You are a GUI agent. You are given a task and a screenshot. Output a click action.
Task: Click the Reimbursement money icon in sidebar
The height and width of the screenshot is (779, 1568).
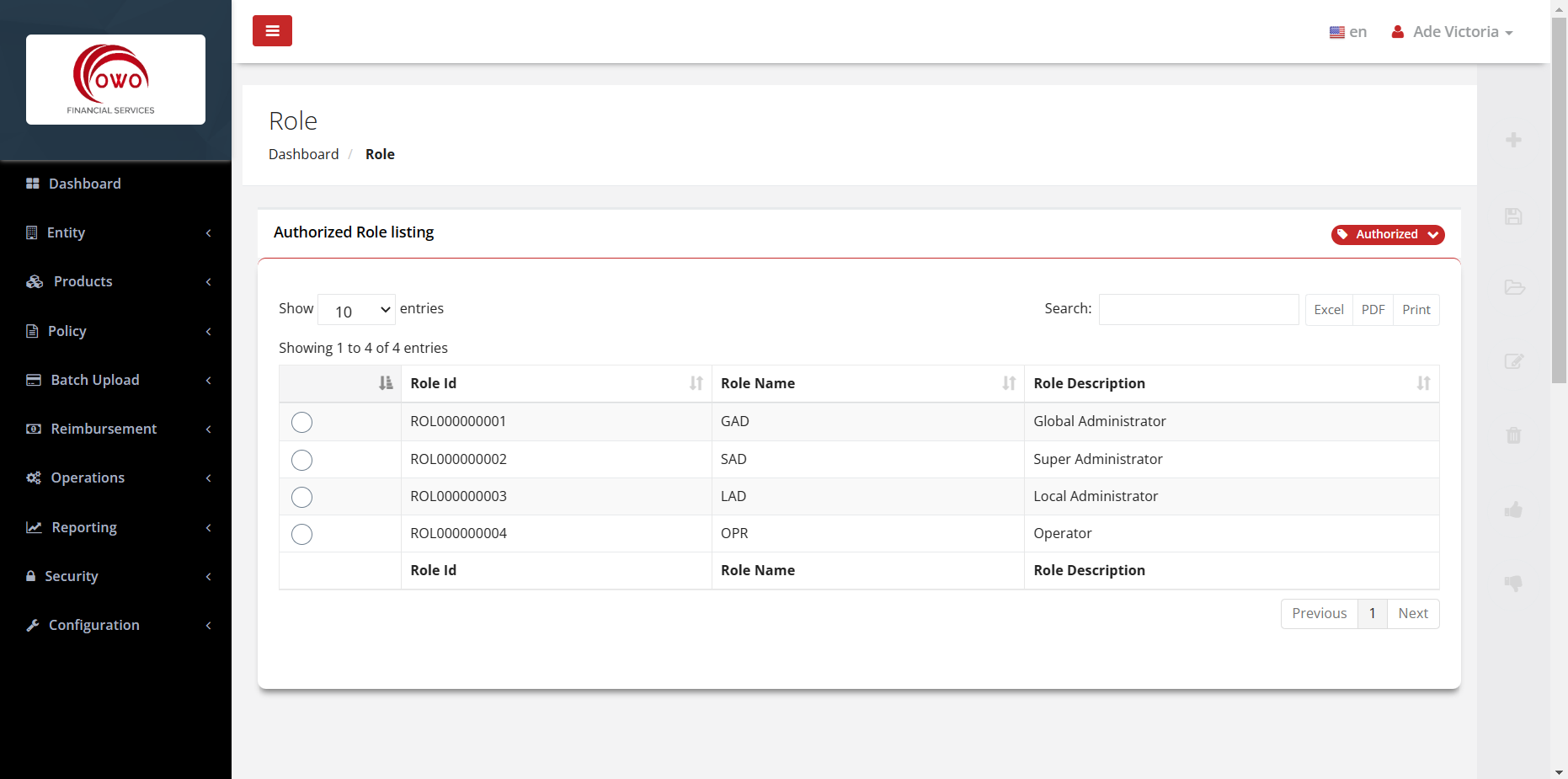point(34,429)
